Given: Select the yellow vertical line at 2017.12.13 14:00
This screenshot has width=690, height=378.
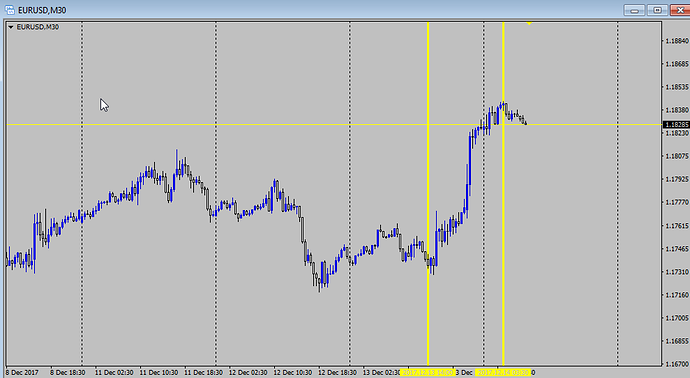Looking at the screenshot, I should pyautogui.click(x=428, y=194).
